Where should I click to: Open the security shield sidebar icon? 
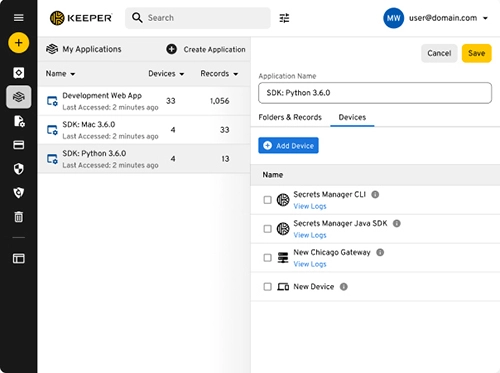pyautogui.click(x=19, y=169)
